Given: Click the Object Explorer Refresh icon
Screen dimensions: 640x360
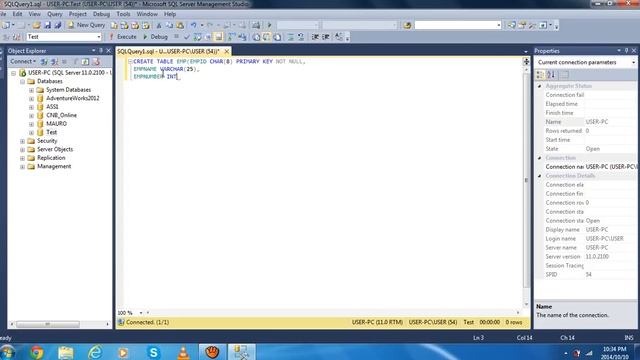Looking at the screenshot, I should tap(85, 62).
